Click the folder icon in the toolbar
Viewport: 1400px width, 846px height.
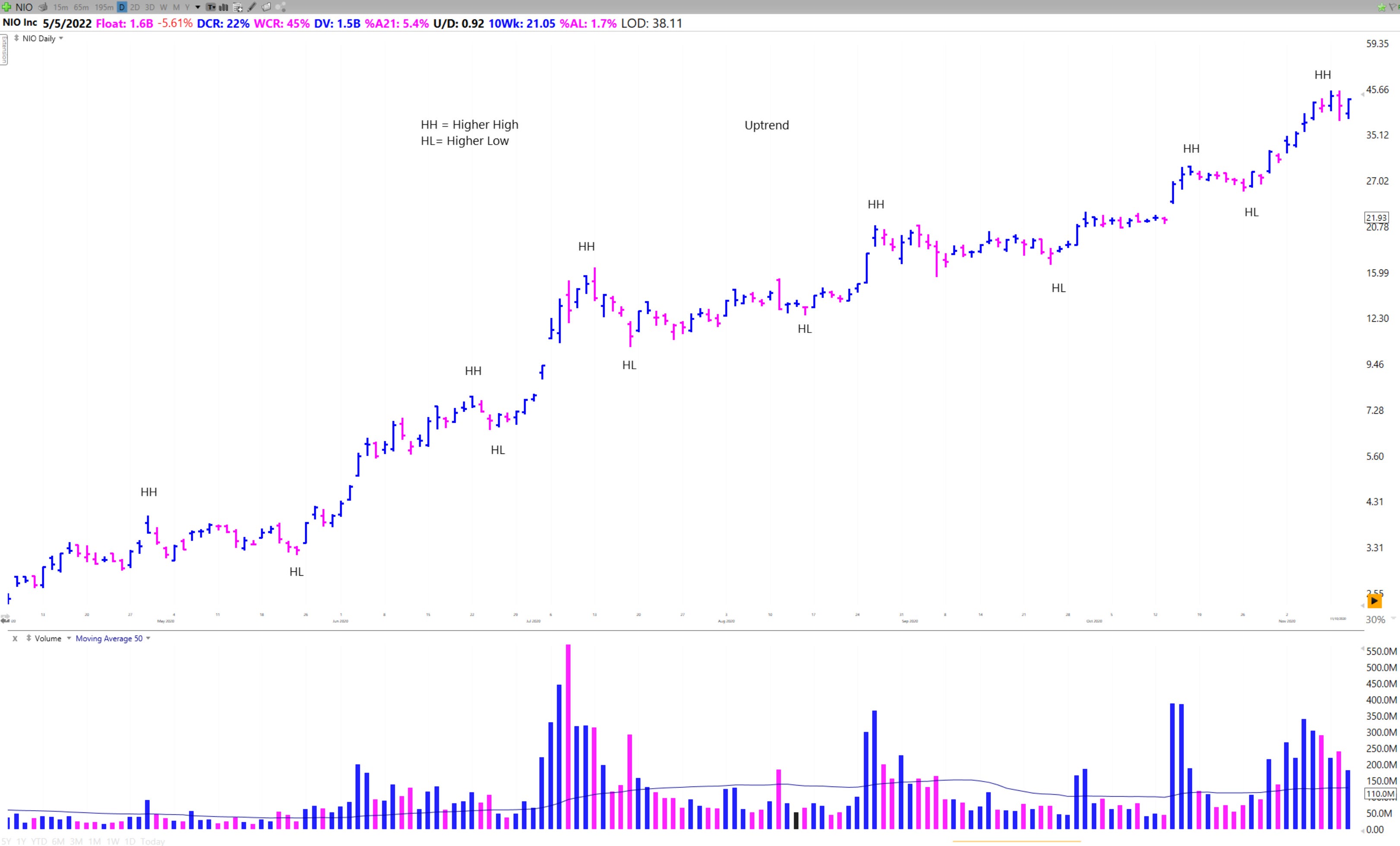tap(267, 7)
